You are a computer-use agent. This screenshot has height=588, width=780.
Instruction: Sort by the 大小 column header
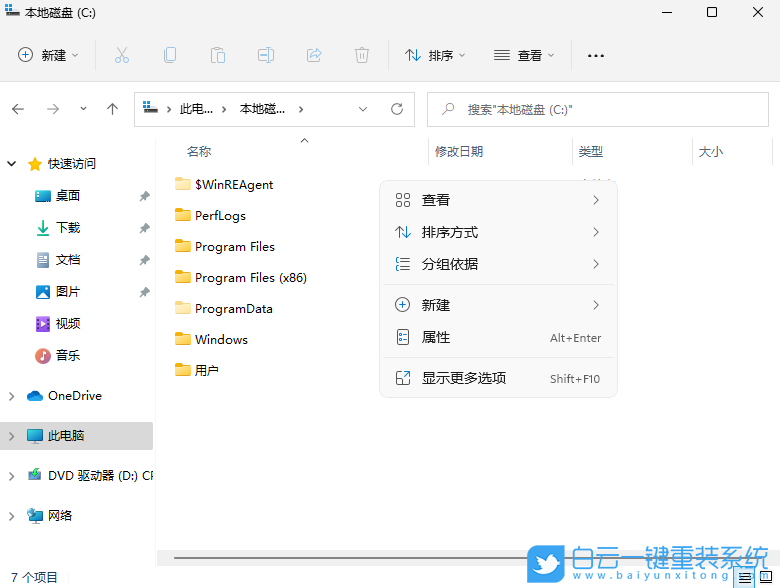710,151
